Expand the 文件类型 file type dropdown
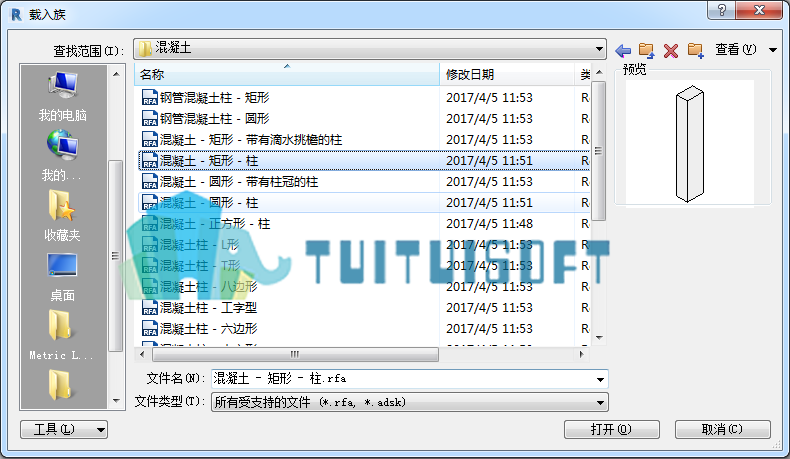790x459 pixels. pyautogui.click(x=600, y=403)
